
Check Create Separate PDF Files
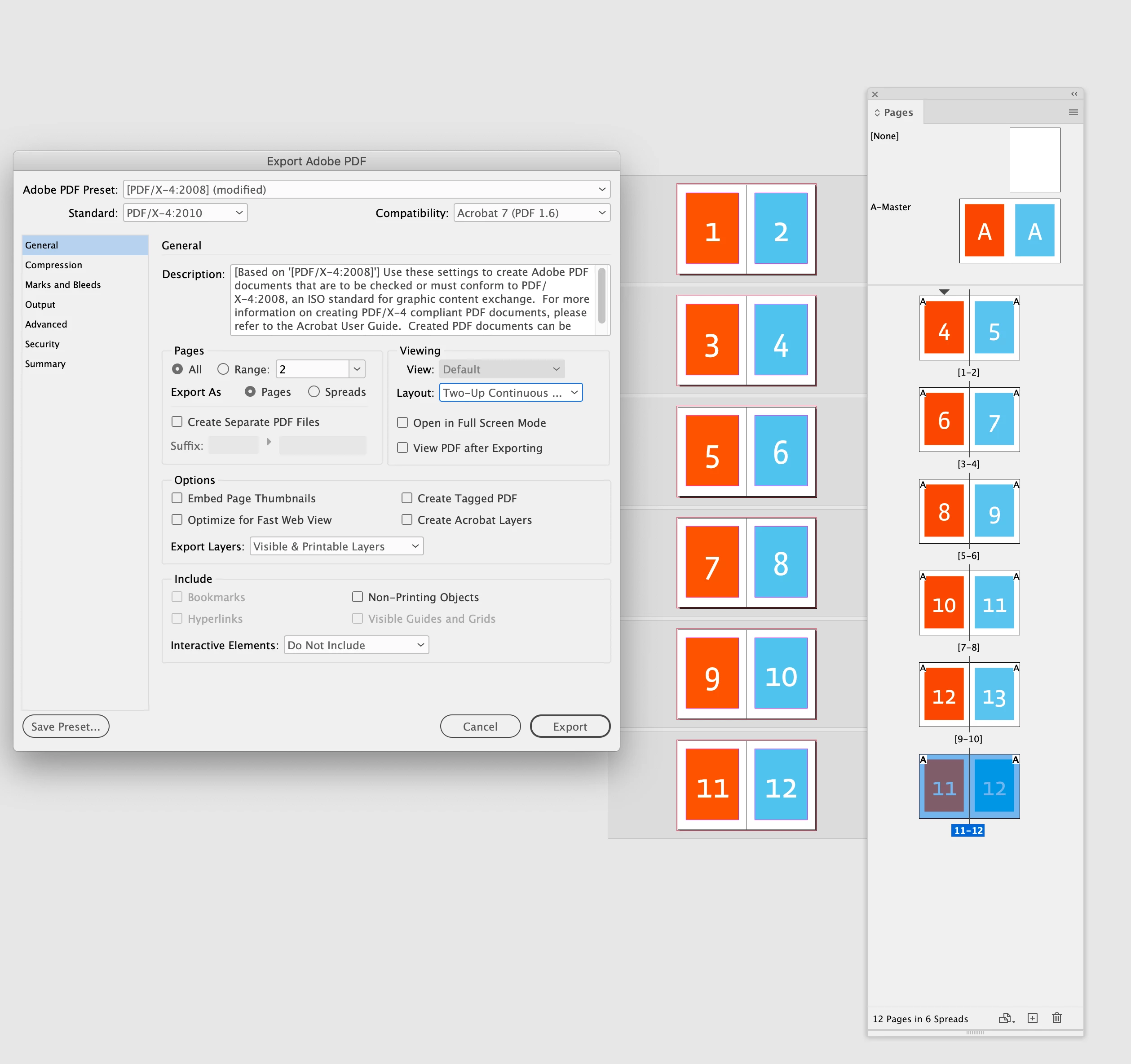pos(177,421)
